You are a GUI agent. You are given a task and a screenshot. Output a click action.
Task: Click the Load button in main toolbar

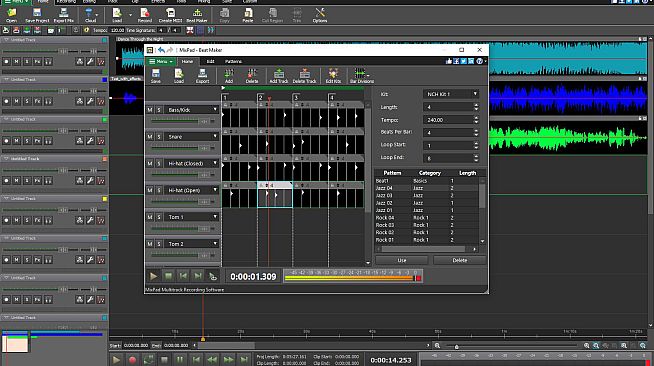pos(117,15)
